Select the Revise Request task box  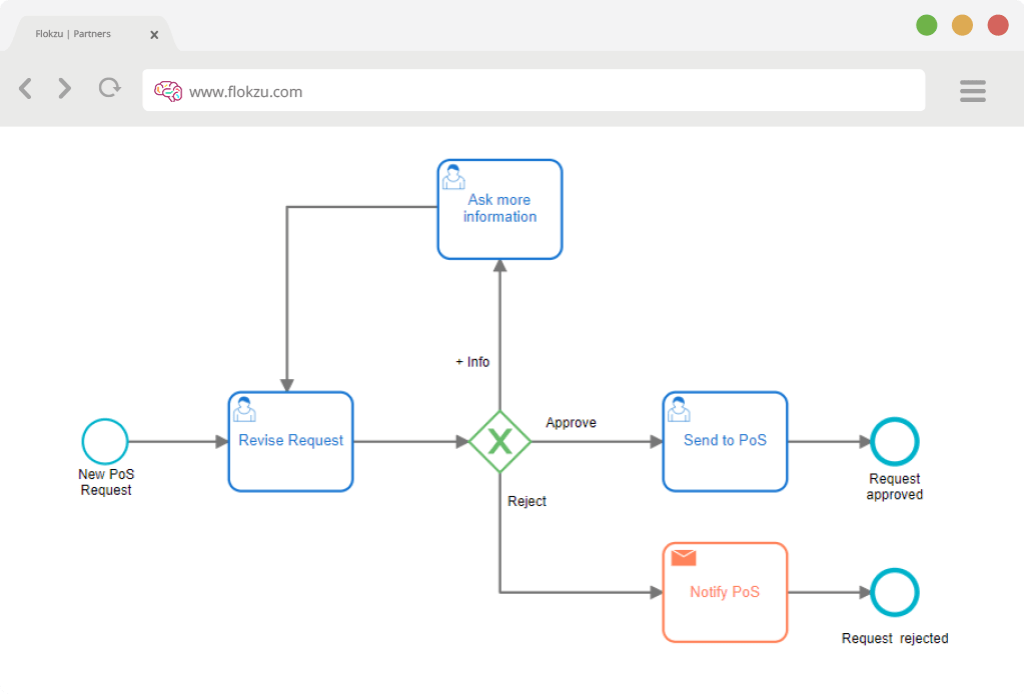(x=291, y=442)
